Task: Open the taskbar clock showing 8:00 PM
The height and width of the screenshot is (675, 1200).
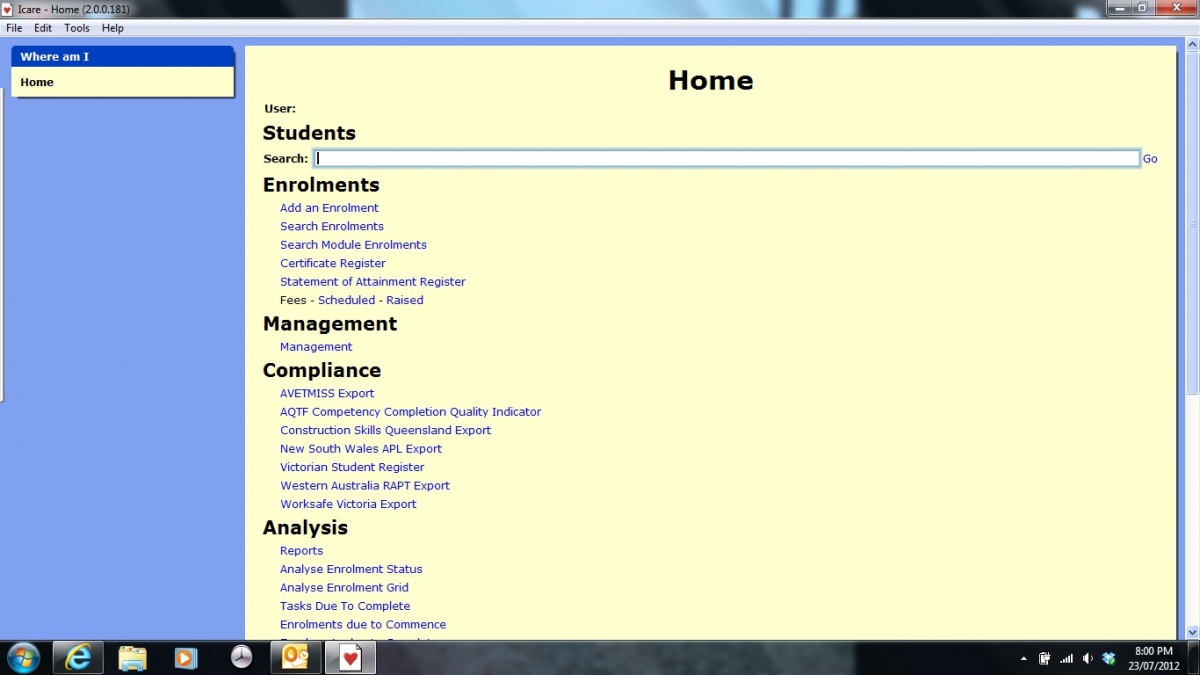Action: [x=1153, y=658]
